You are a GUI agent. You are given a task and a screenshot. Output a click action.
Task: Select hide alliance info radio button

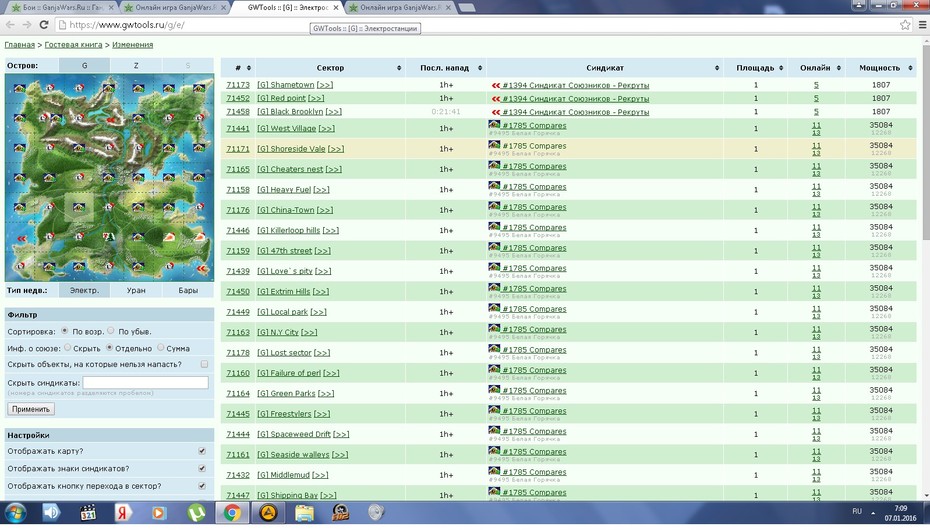[x=68, y=347]
